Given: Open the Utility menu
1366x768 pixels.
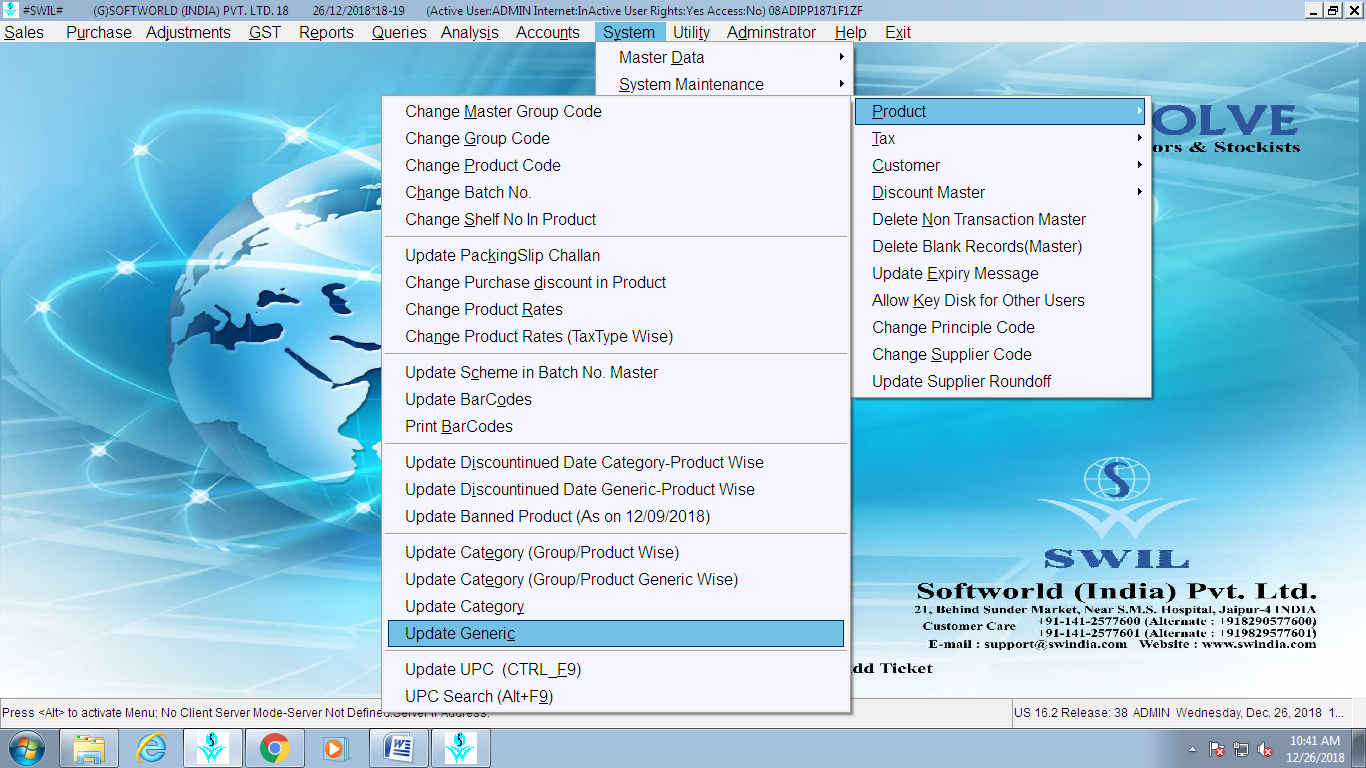Looking at the screenshot, I should coord(692,32).
